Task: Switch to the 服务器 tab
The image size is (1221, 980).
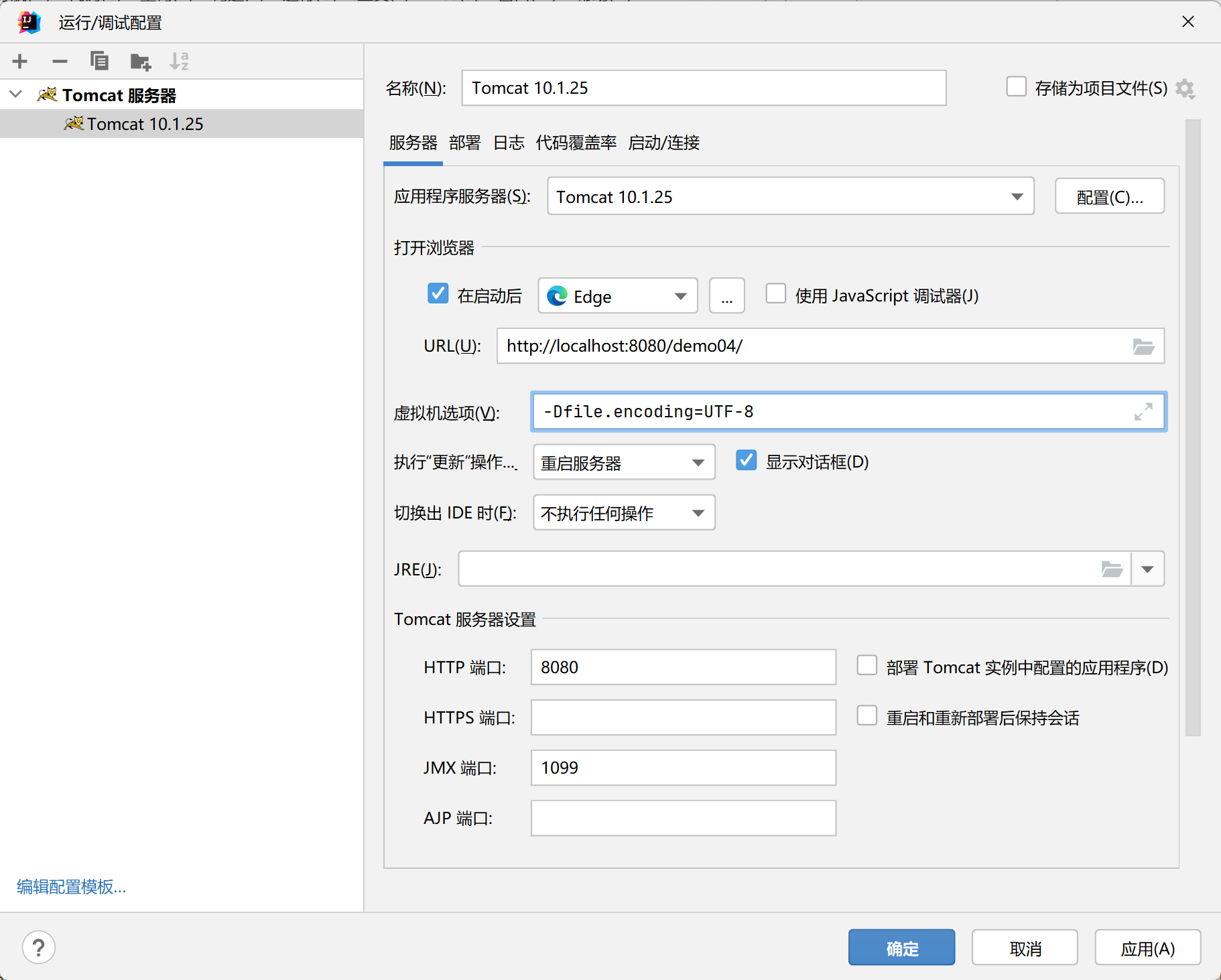Action: pyautogui.click(x=413, y=143)
